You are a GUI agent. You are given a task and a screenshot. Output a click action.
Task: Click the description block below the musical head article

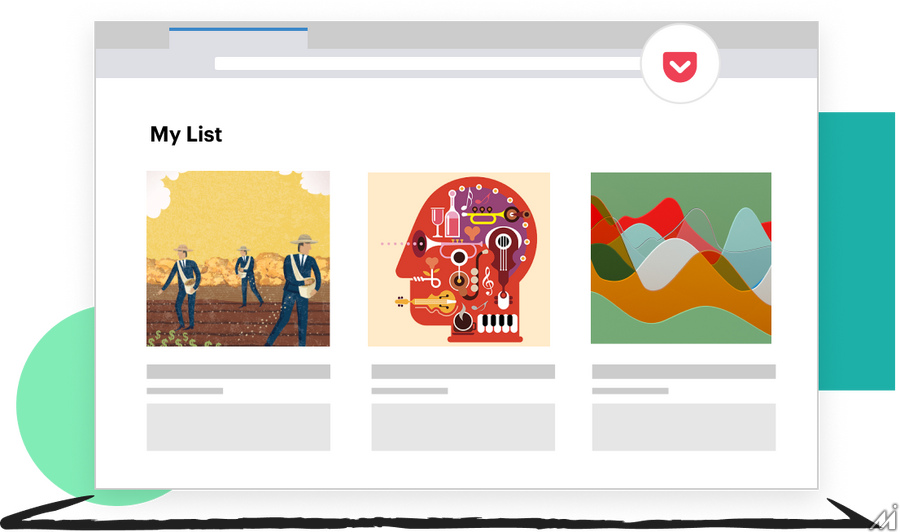(x=463, y=427)
